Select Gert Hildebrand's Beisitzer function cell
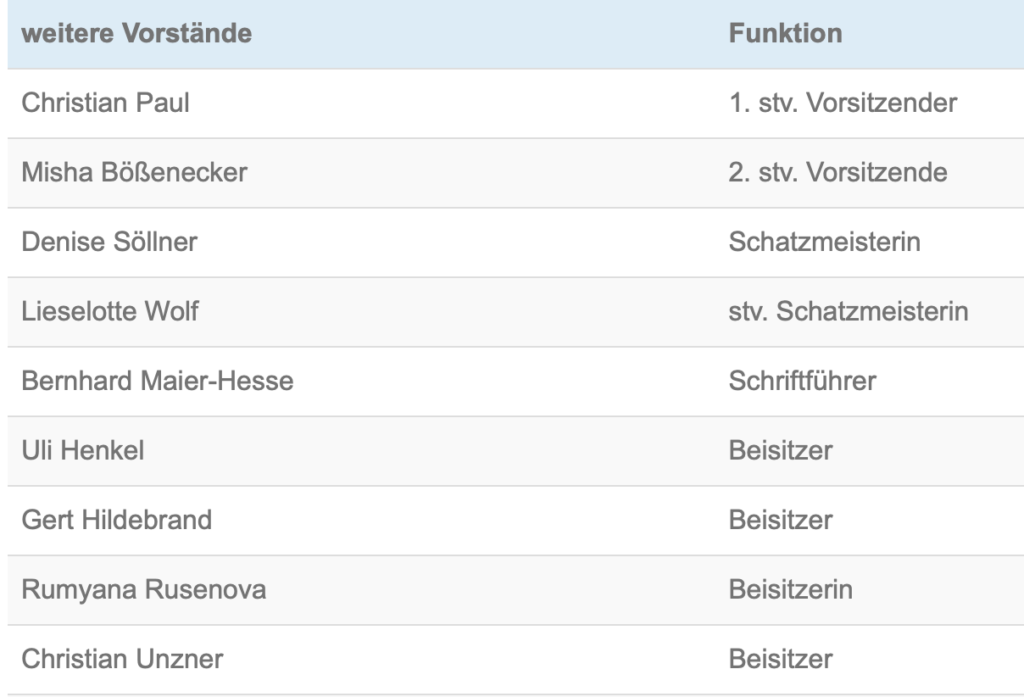 (x=780, y=520)
